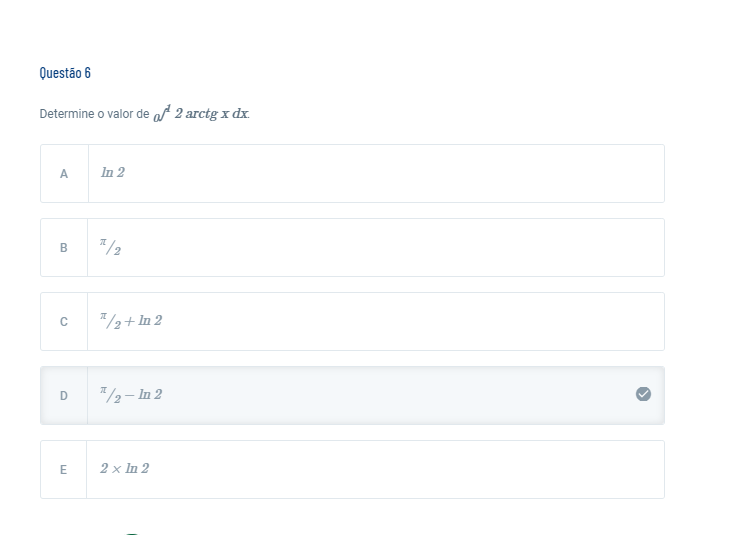Click the 'Determine o valor de' text
The image size is (734, 535).
pyautogui.click(x=94, y=114)
